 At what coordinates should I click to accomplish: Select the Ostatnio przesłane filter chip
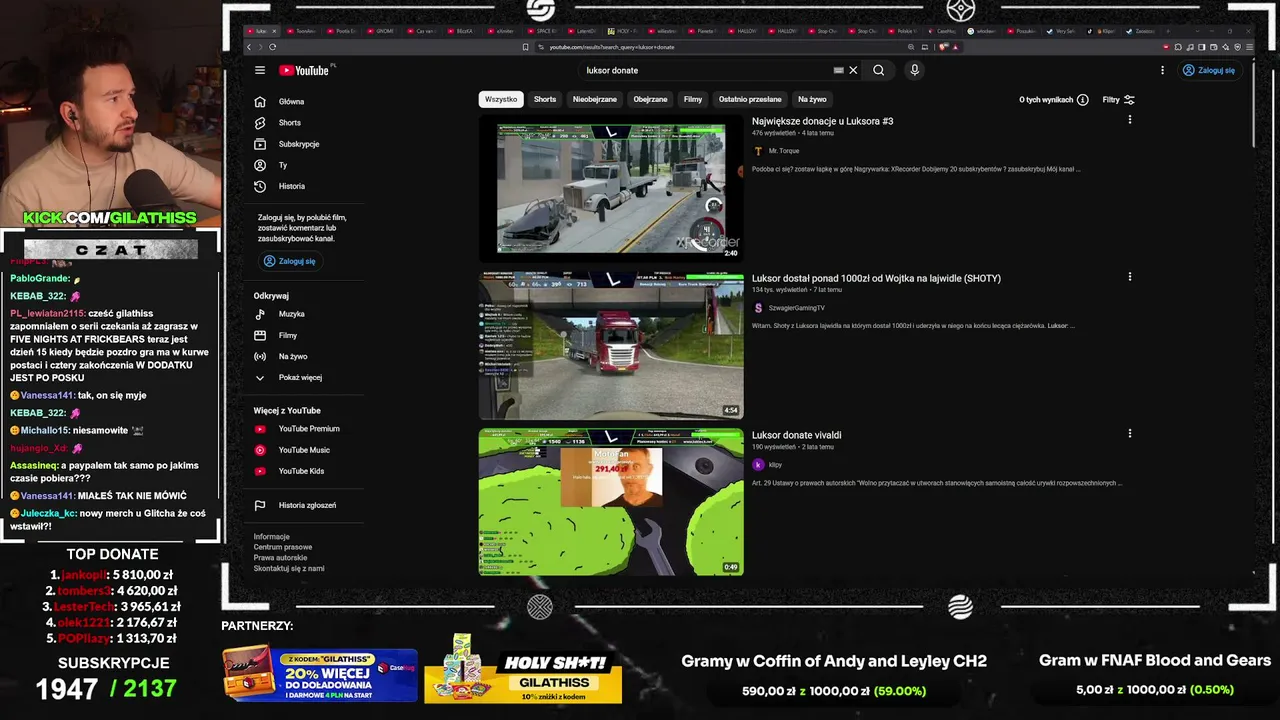tap(750, 99)
